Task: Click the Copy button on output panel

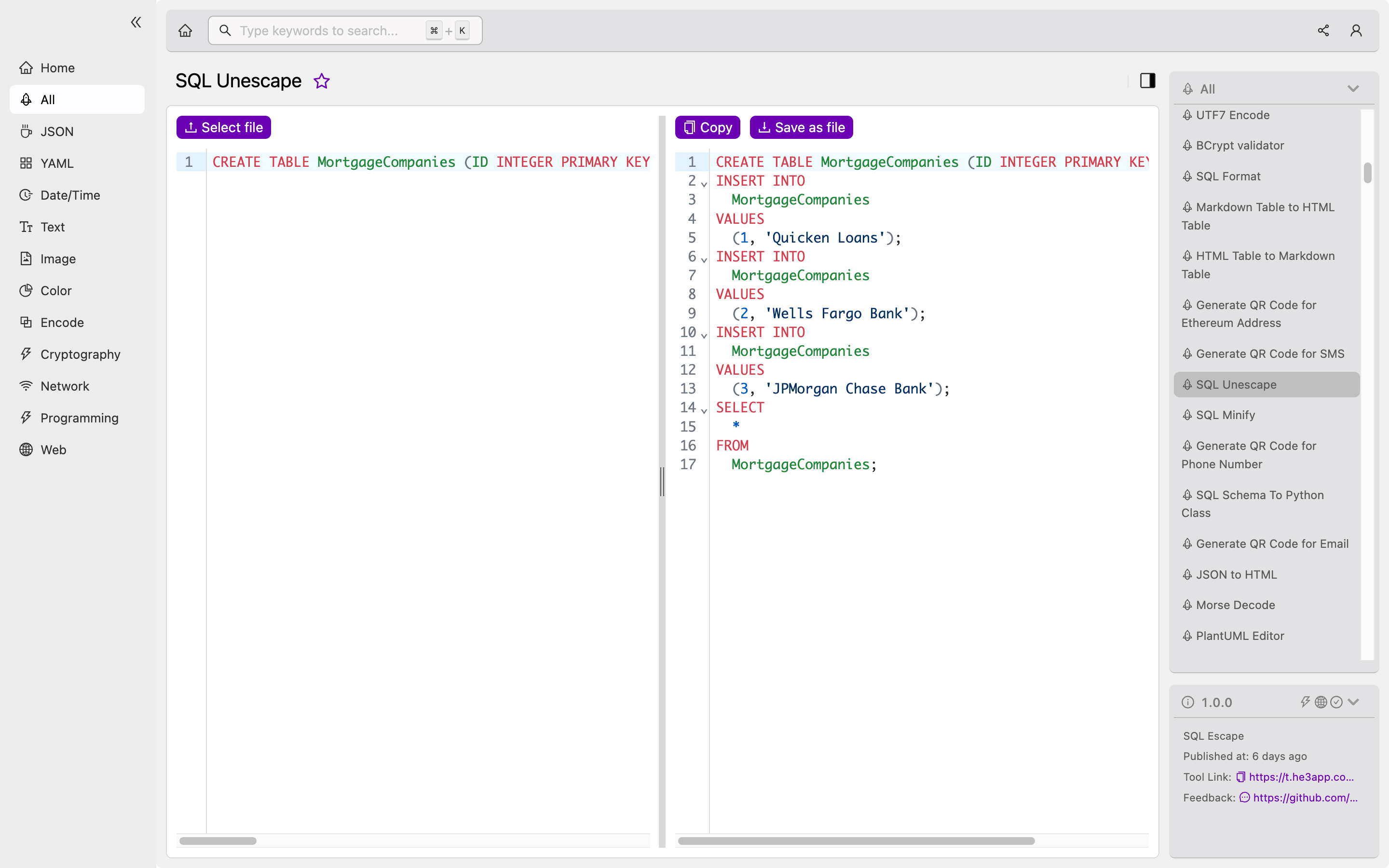Action: click(x=707, y=127)
